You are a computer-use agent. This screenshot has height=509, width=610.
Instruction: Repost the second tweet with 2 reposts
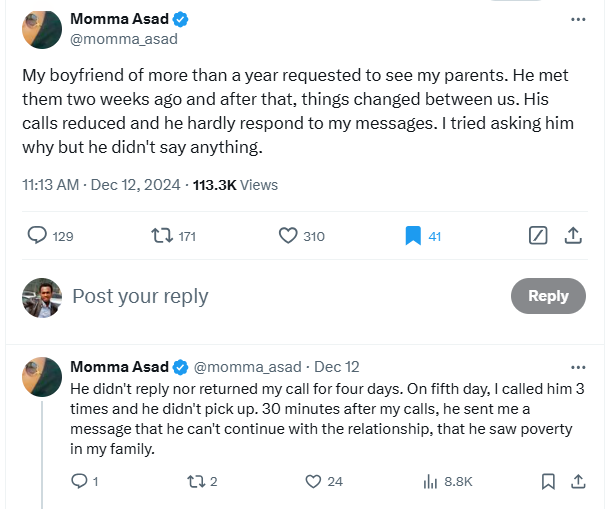(195, 481)
